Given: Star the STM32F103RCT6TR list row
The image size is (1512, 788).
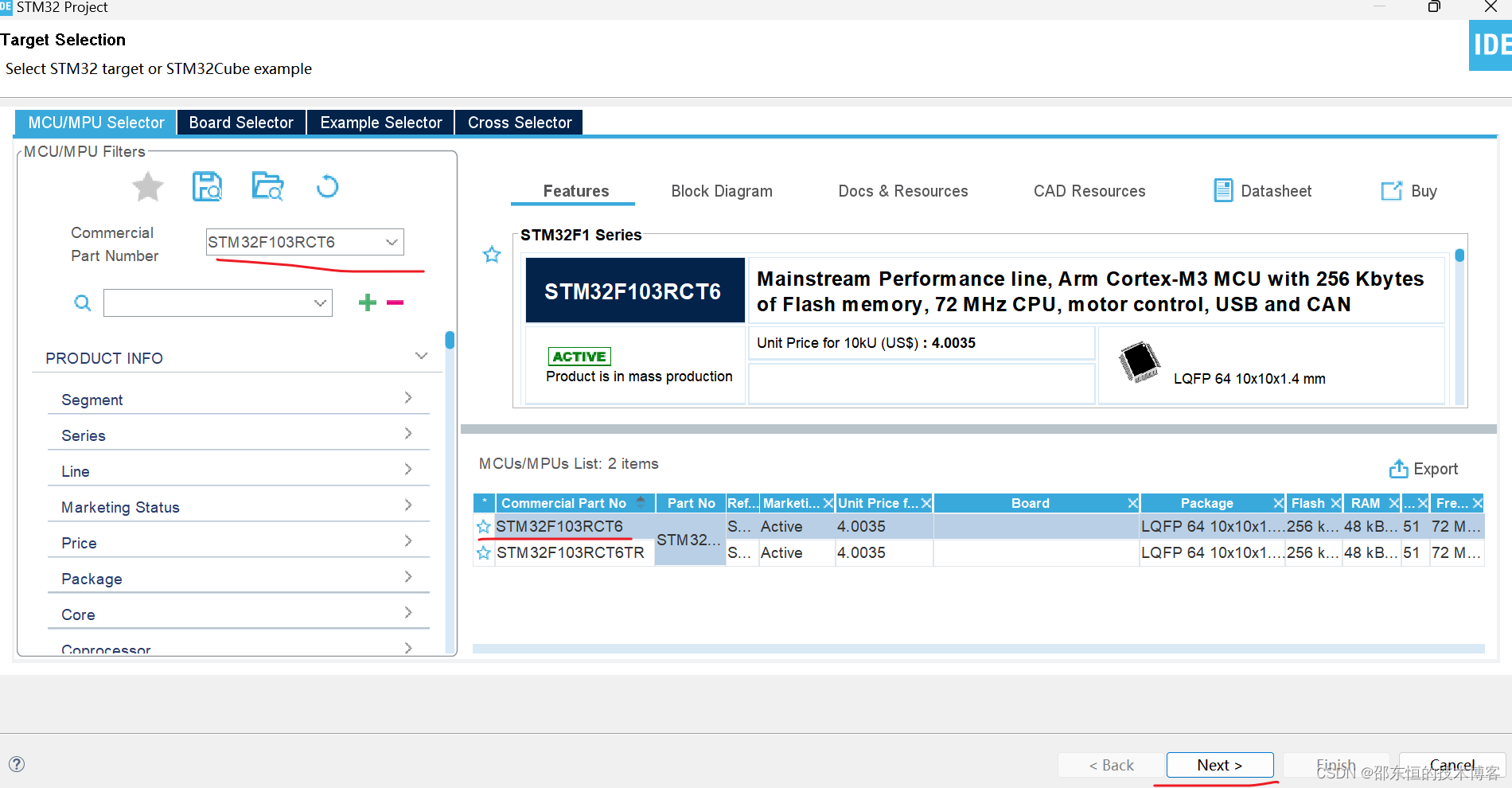Looking at the screenshot, I should [x=484, y=553].
